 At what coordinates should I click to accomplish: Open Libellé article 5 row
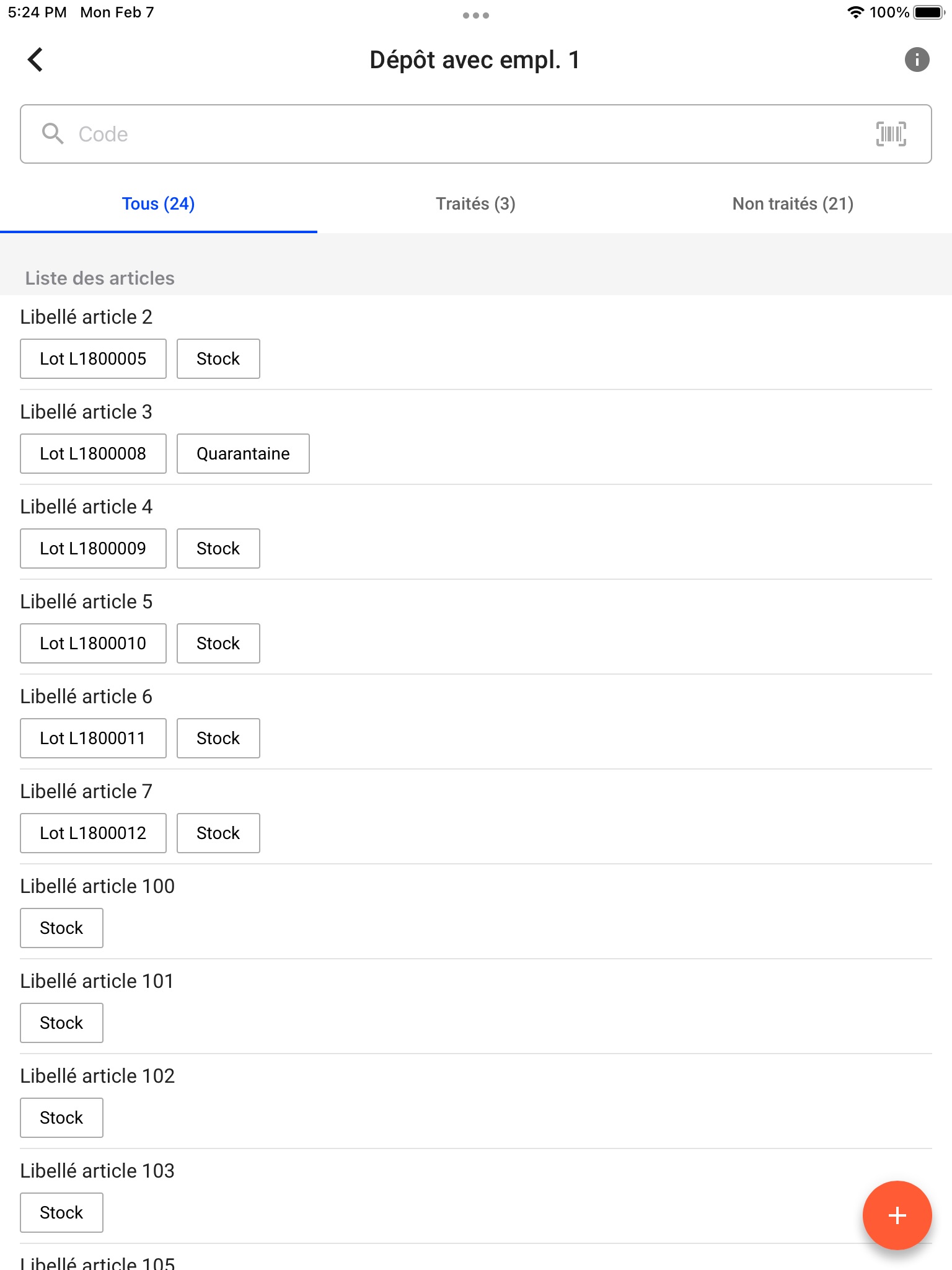[476, 627]
